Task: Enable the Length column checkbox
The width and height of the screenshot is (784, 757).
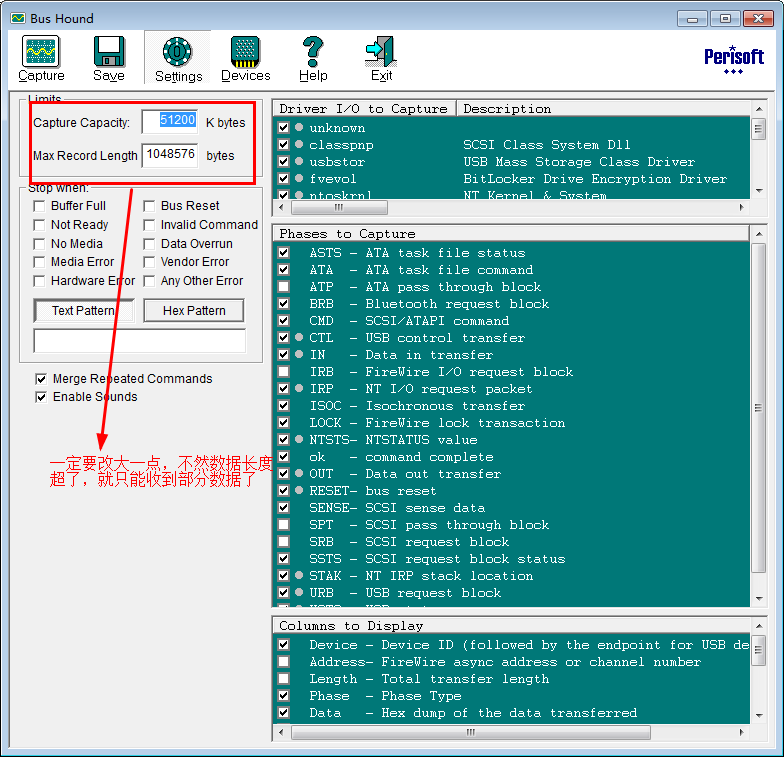Action: coord(284,678)
